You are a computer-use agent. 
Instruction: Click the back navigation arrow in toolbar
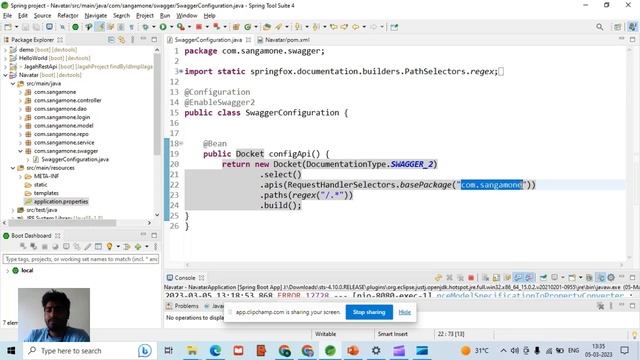[x=356, y=27]
